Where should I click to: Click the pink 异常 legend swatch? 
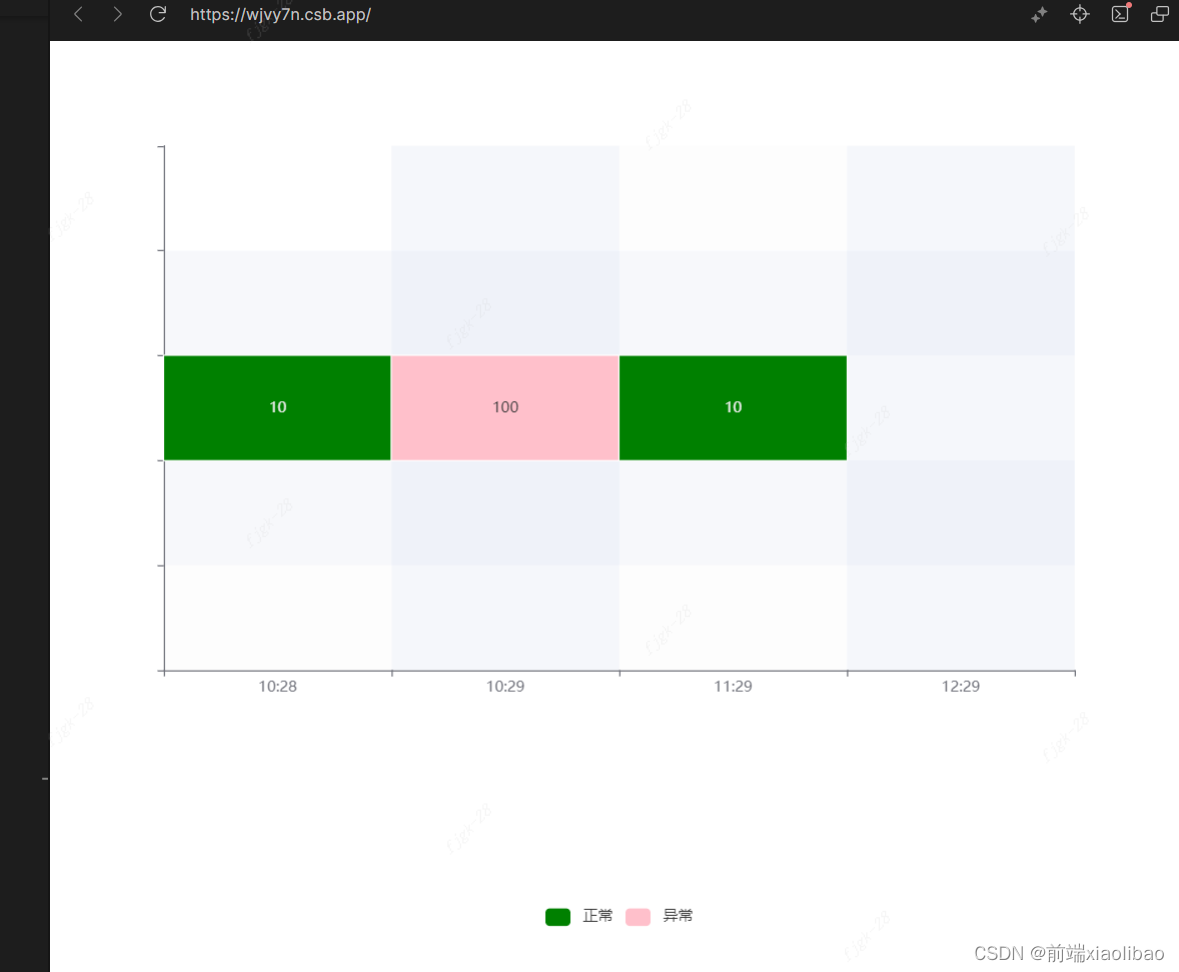coord(637,916)
